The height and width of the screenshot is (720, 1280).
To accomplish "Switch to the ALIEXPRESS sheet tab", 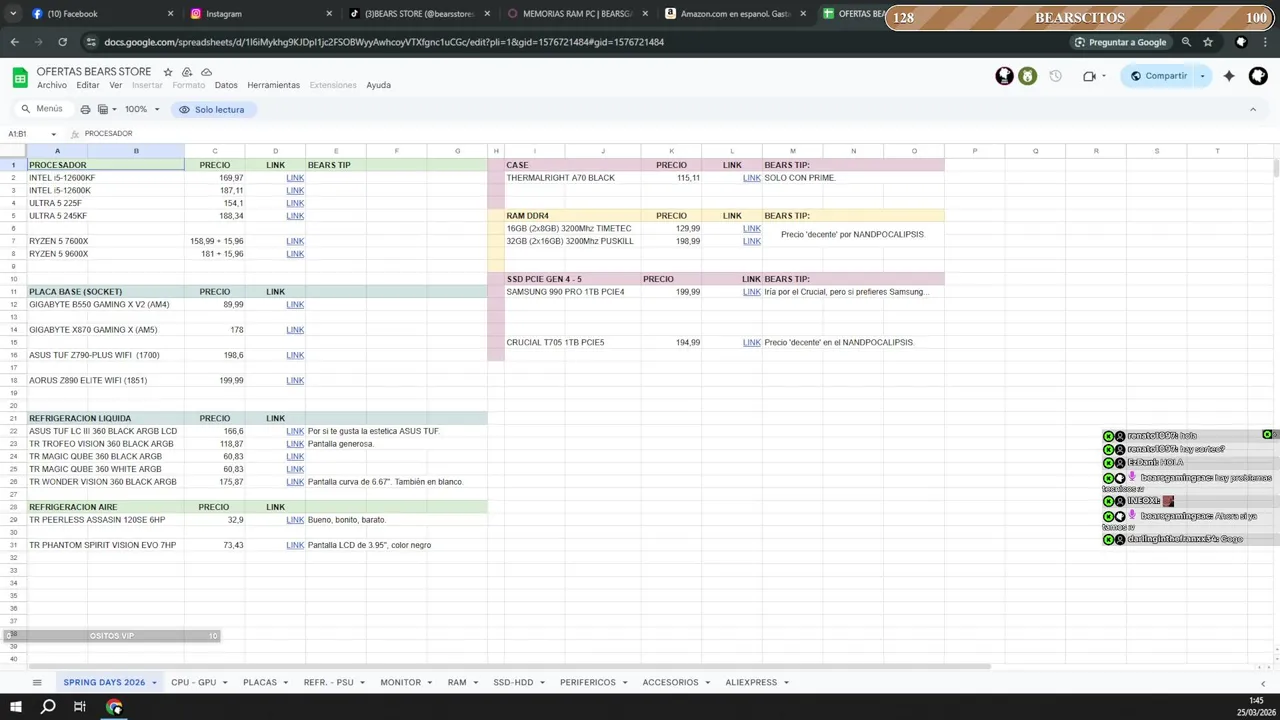I will 751,682.
